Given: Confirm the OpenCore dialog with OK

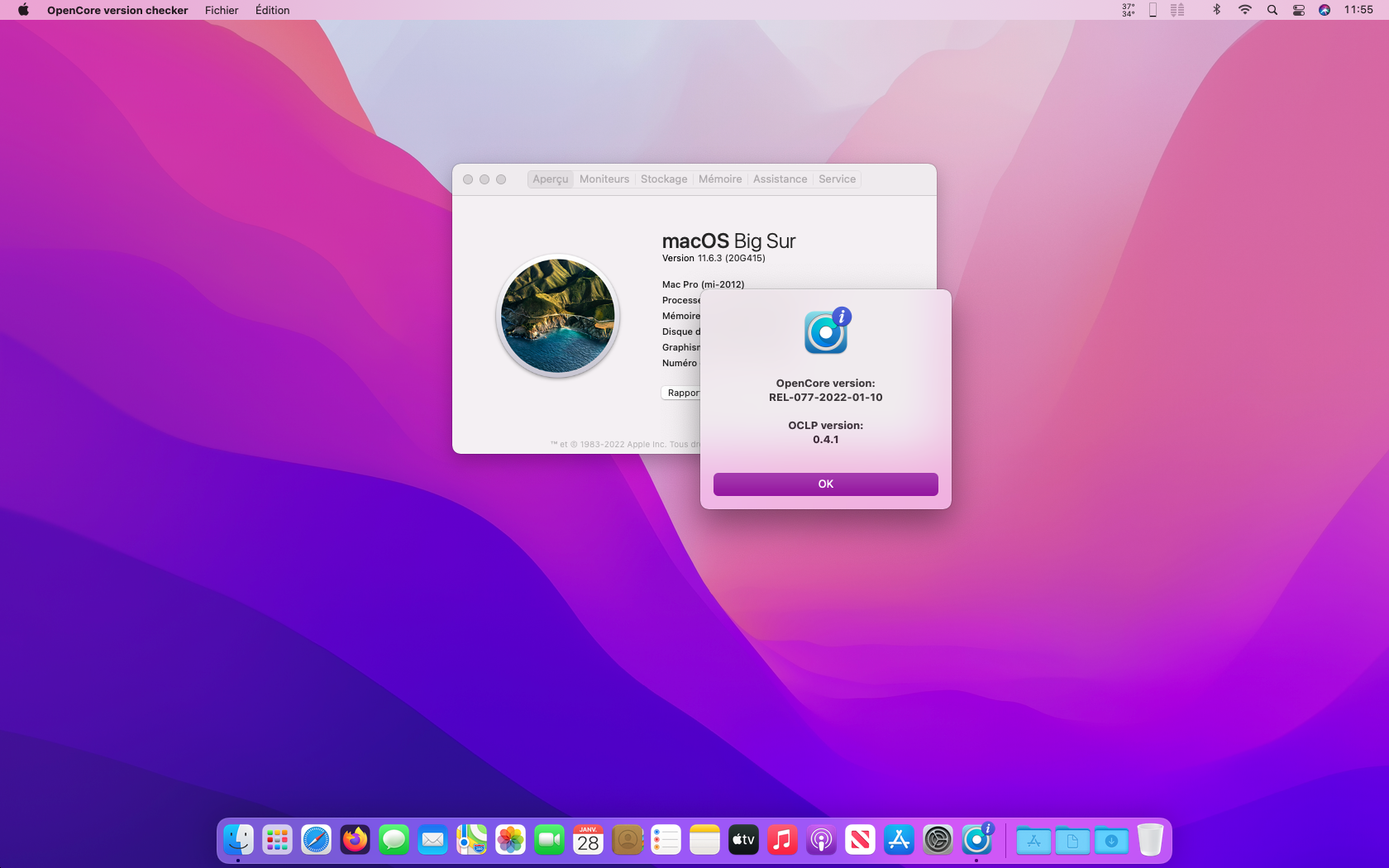Looking at the screenshot, I should point(826,484).
